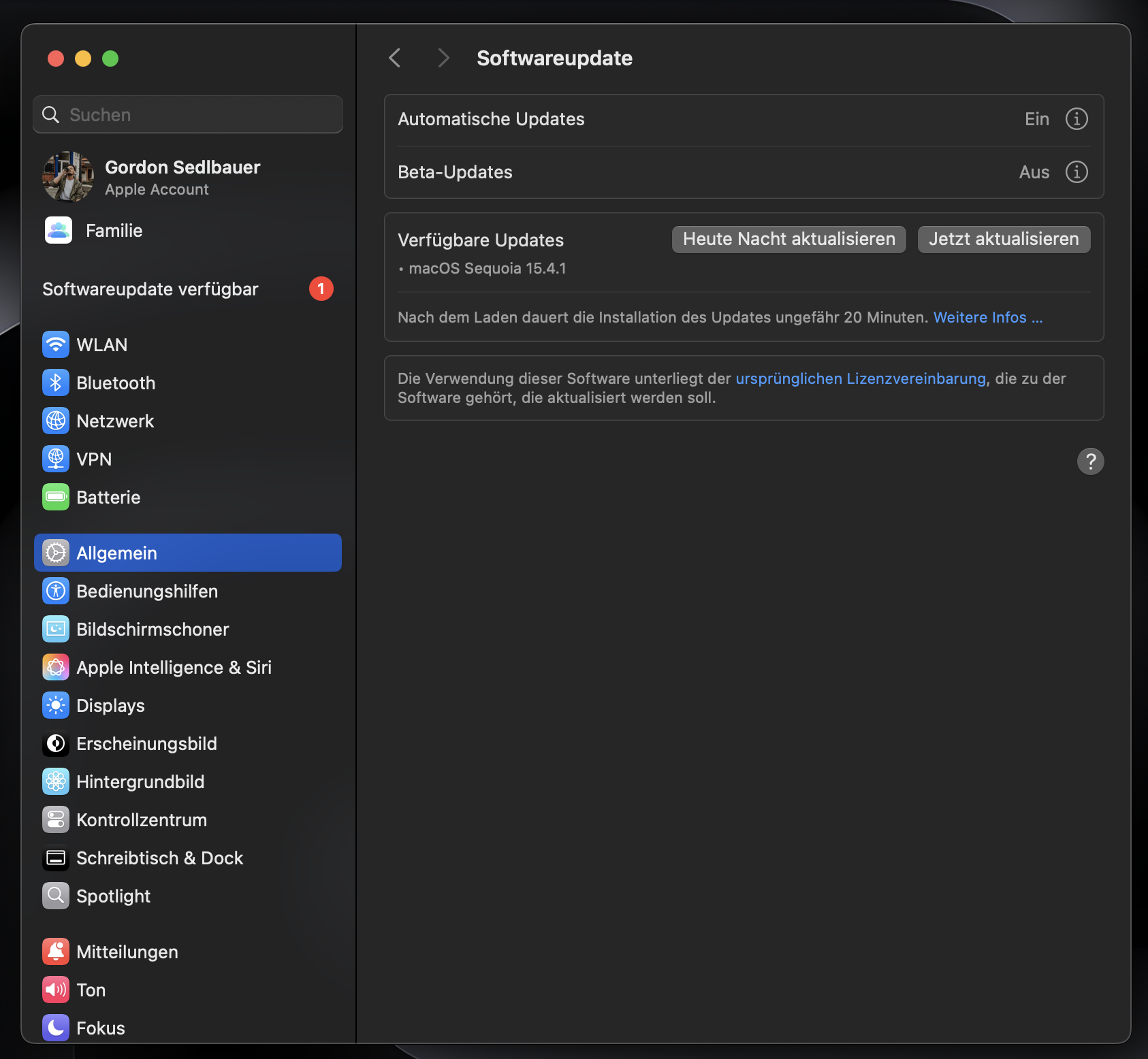Click the red update badge showing 1
Image resolution: width=1148 pixels, height=1059 pixels.
tap(321, 289)
